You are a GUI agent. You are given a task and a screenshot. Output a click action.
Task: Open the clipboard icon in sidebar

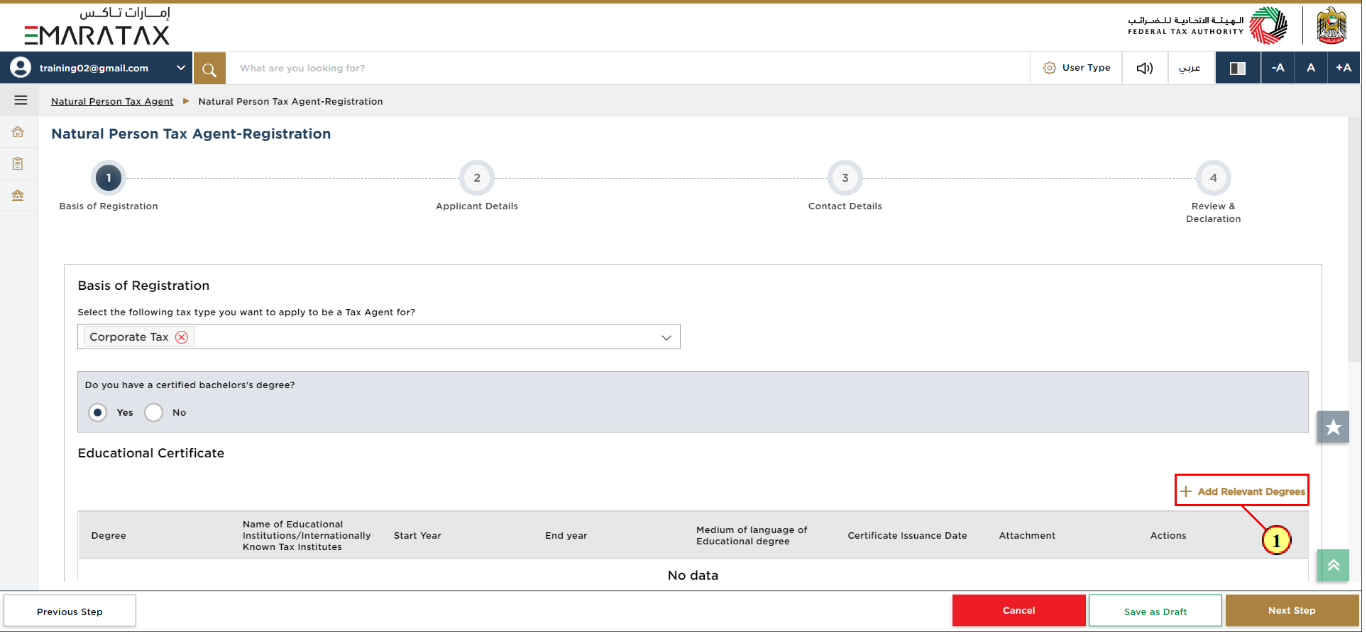tap(17, 163)
